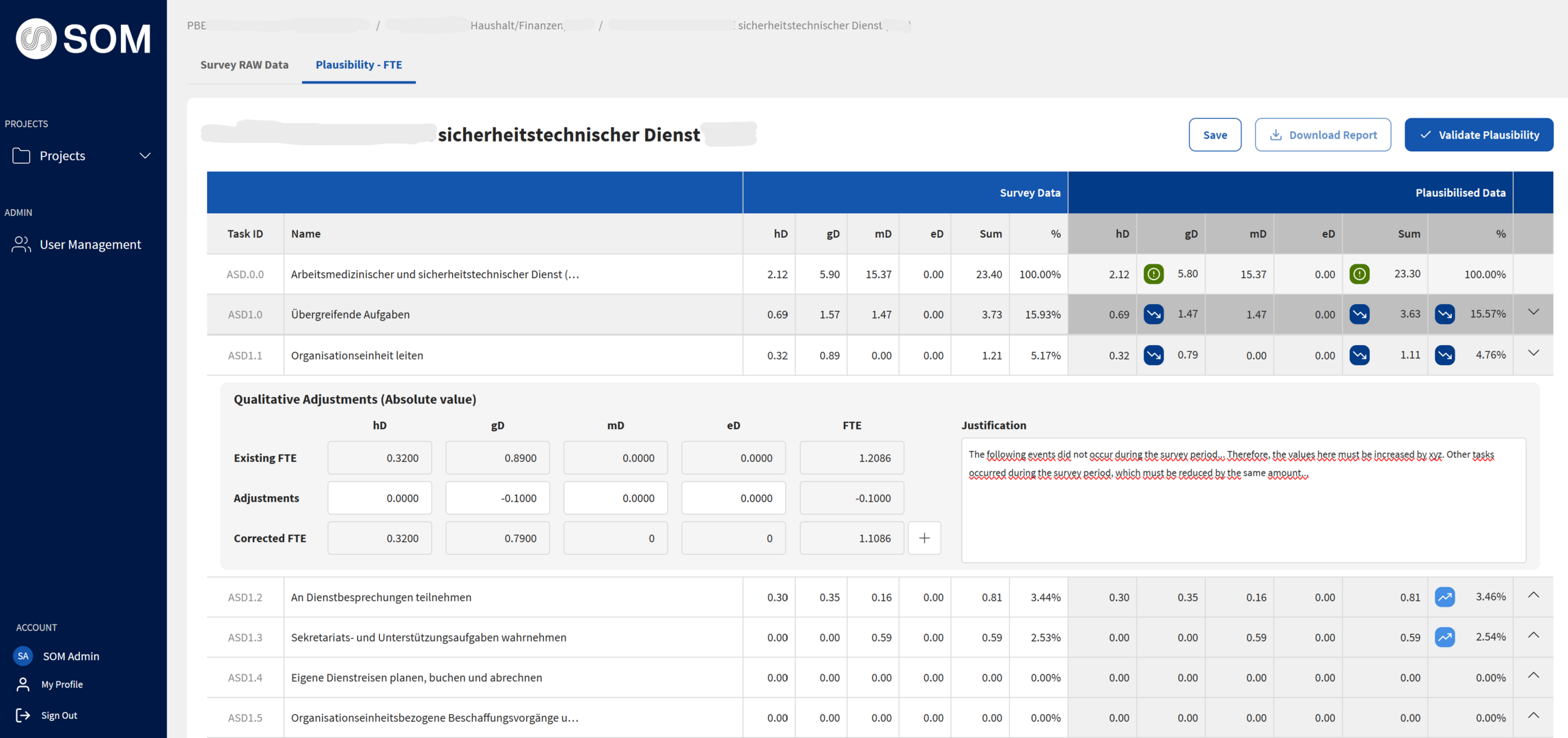Click downward trend icon next to 15.57%
The image size is (1568, 738).
click(x=1444, y=314)
